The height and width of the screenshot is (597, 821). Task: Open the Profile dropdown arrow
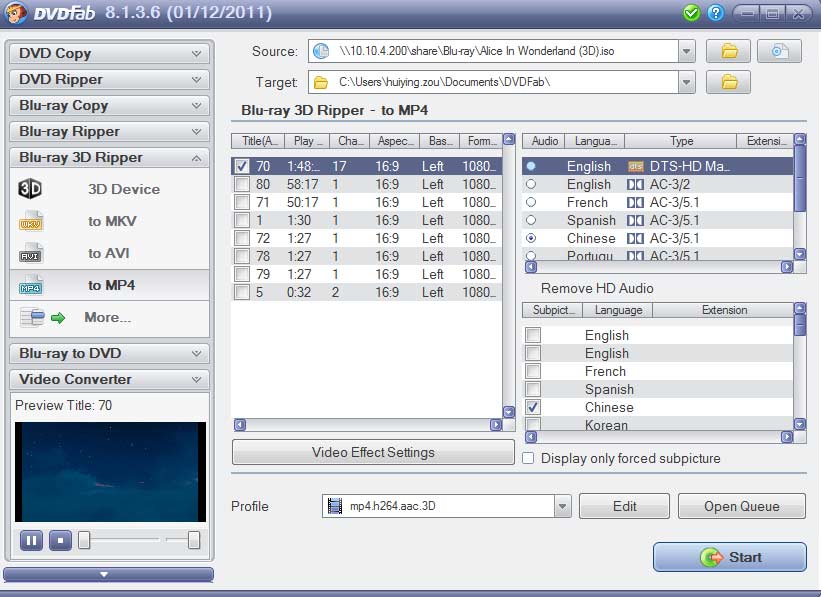(562, 506)
